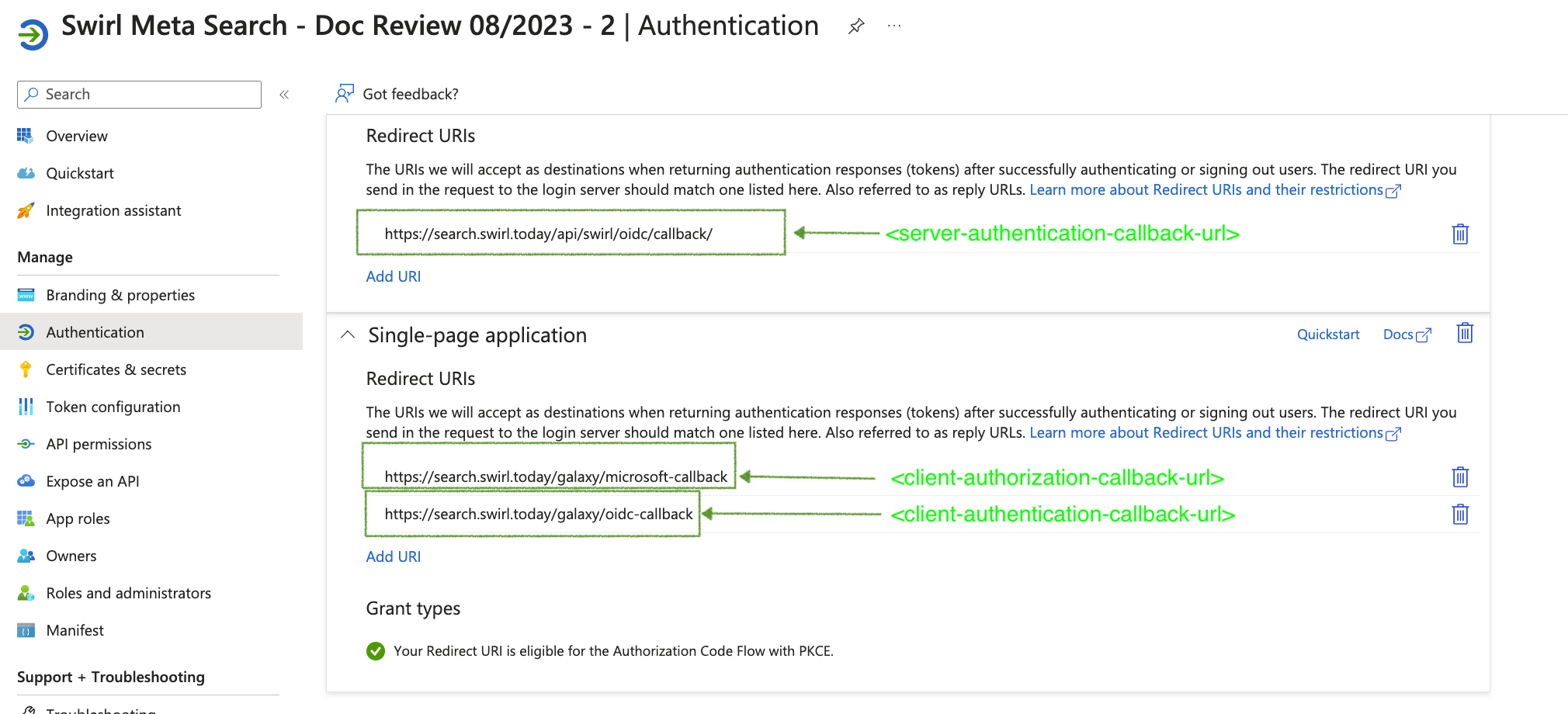Click the Owners people icon
The image size is (1568, 714).
point(26,556)
